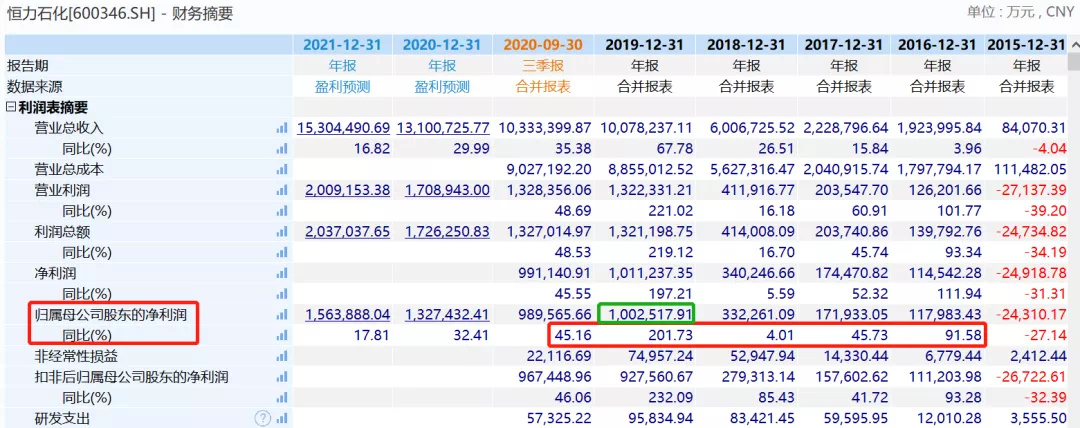Open 2020 forecast revenue 13,100,725.77
The height and width of the screenshot is (428, 1080).
coord(443,128)
